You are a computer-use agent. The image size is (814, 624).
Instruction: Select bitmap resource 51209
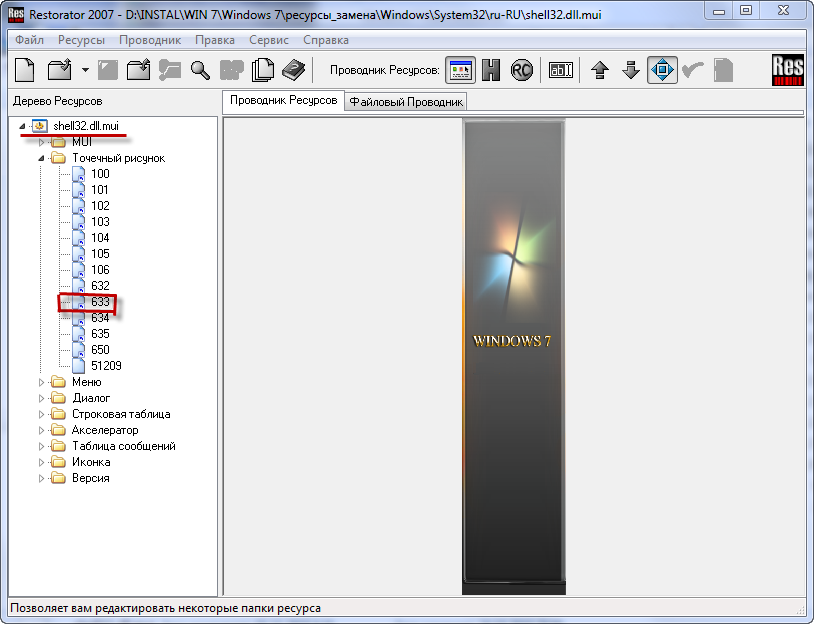pyautogui.click(x=106, y=366)
